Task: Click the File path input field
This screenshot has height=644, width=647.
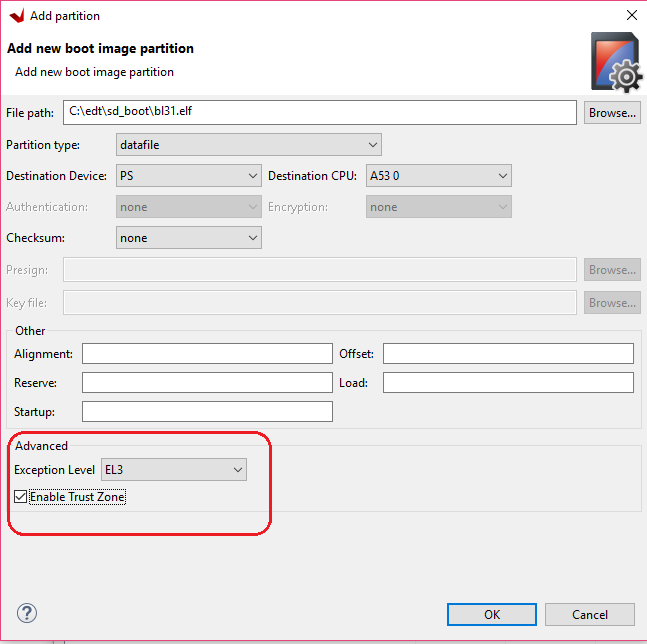Action: tap(320, 112)
